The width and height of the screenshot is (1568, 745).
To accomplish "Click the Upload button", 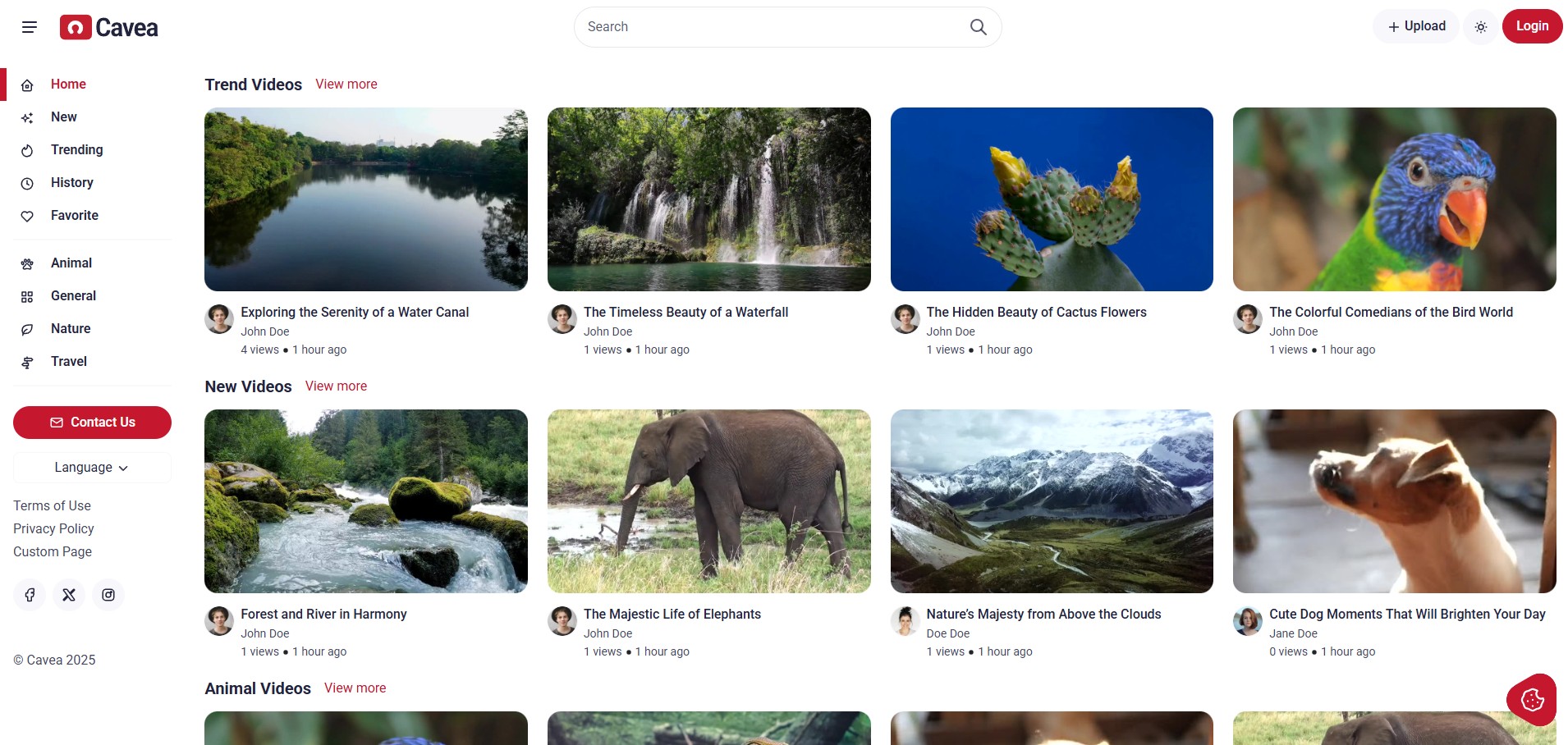I will click(1416, 27).
